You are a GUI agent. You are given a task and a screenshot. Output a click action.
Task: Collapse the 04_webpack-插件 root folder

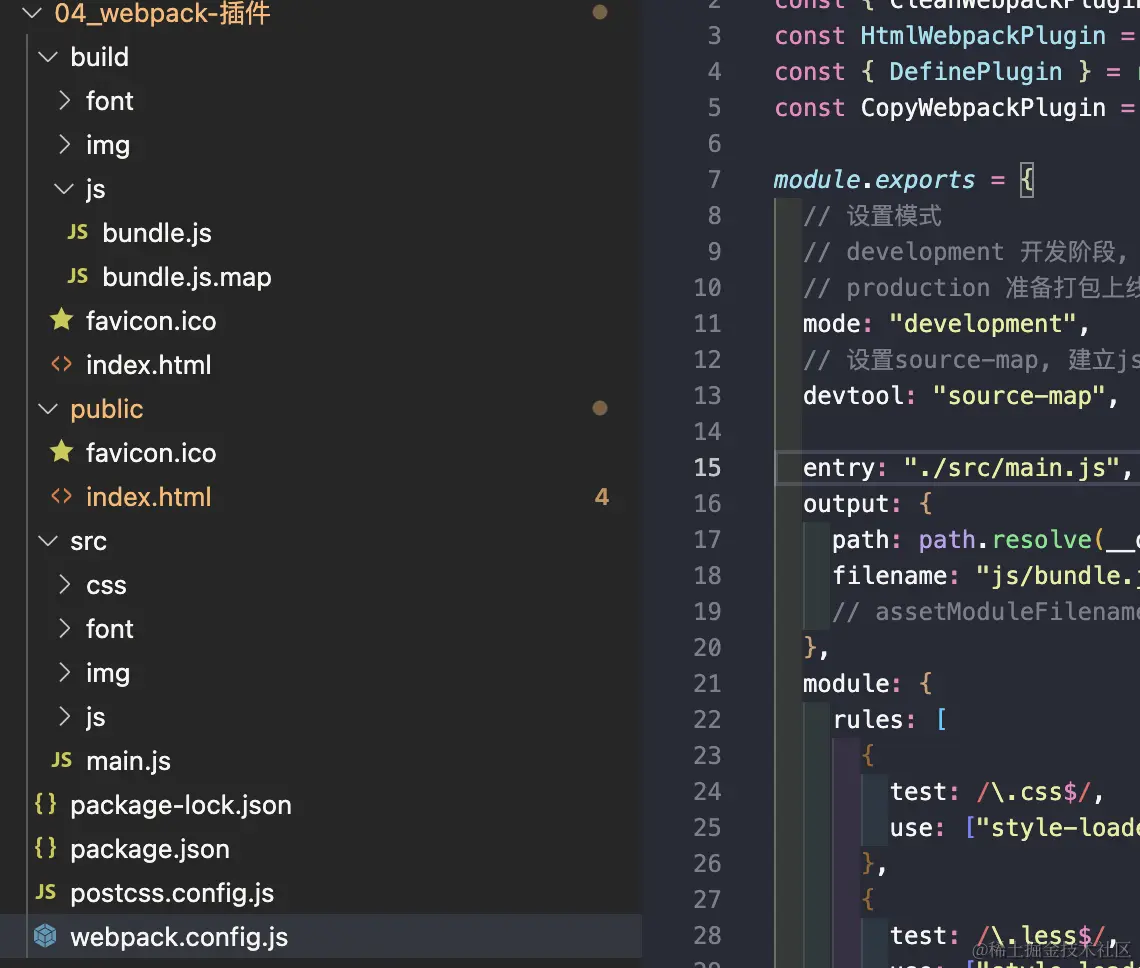32,12
